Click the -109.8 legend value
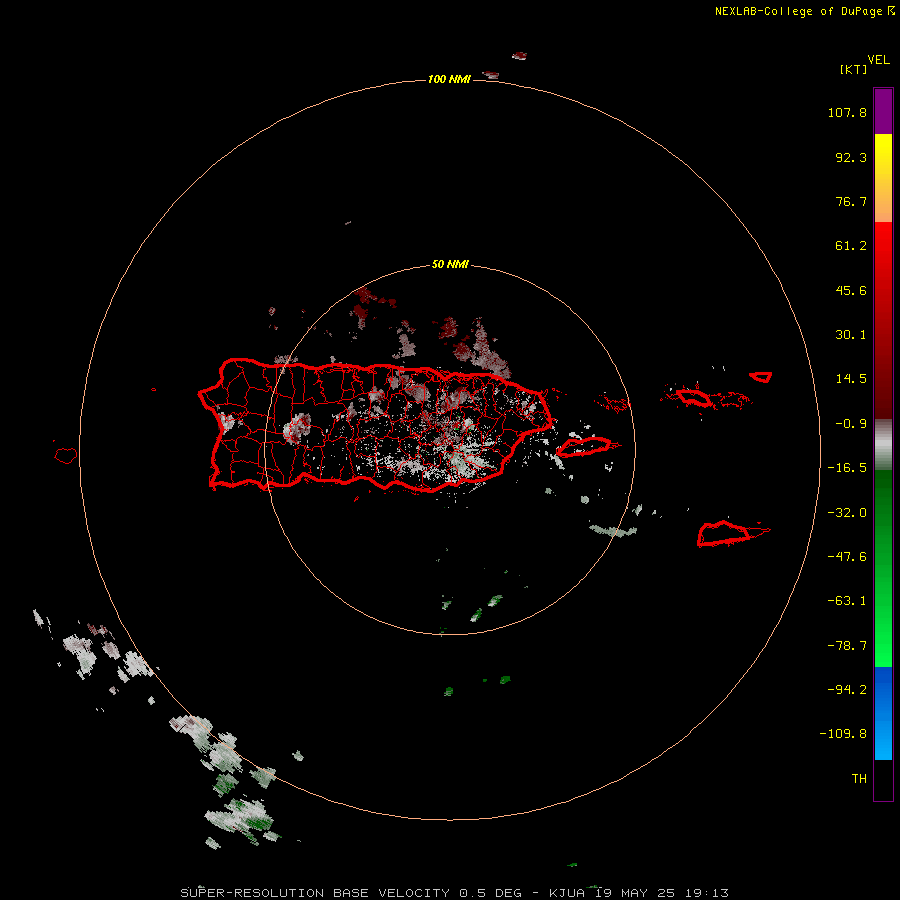The image size is (900, 900). click(x=843, y=734)
